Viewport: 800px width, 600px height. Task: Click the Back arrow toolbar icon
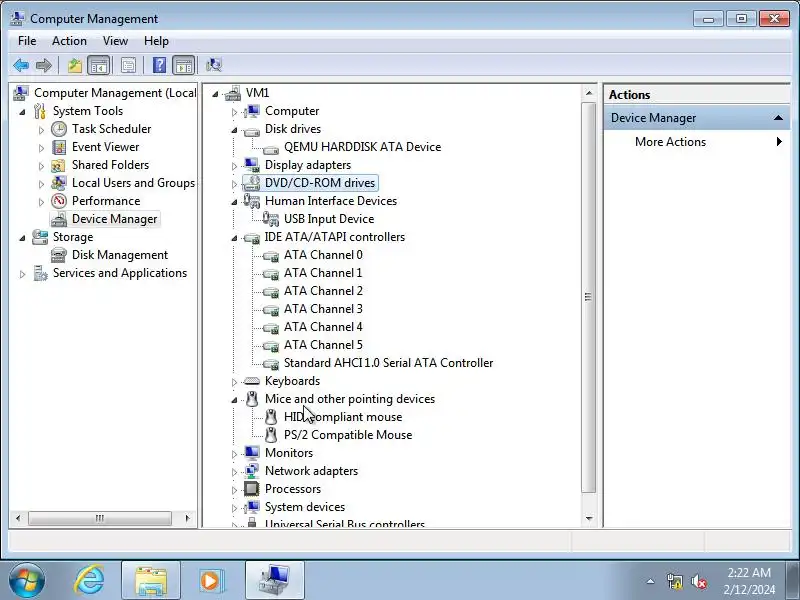point(21,65)
